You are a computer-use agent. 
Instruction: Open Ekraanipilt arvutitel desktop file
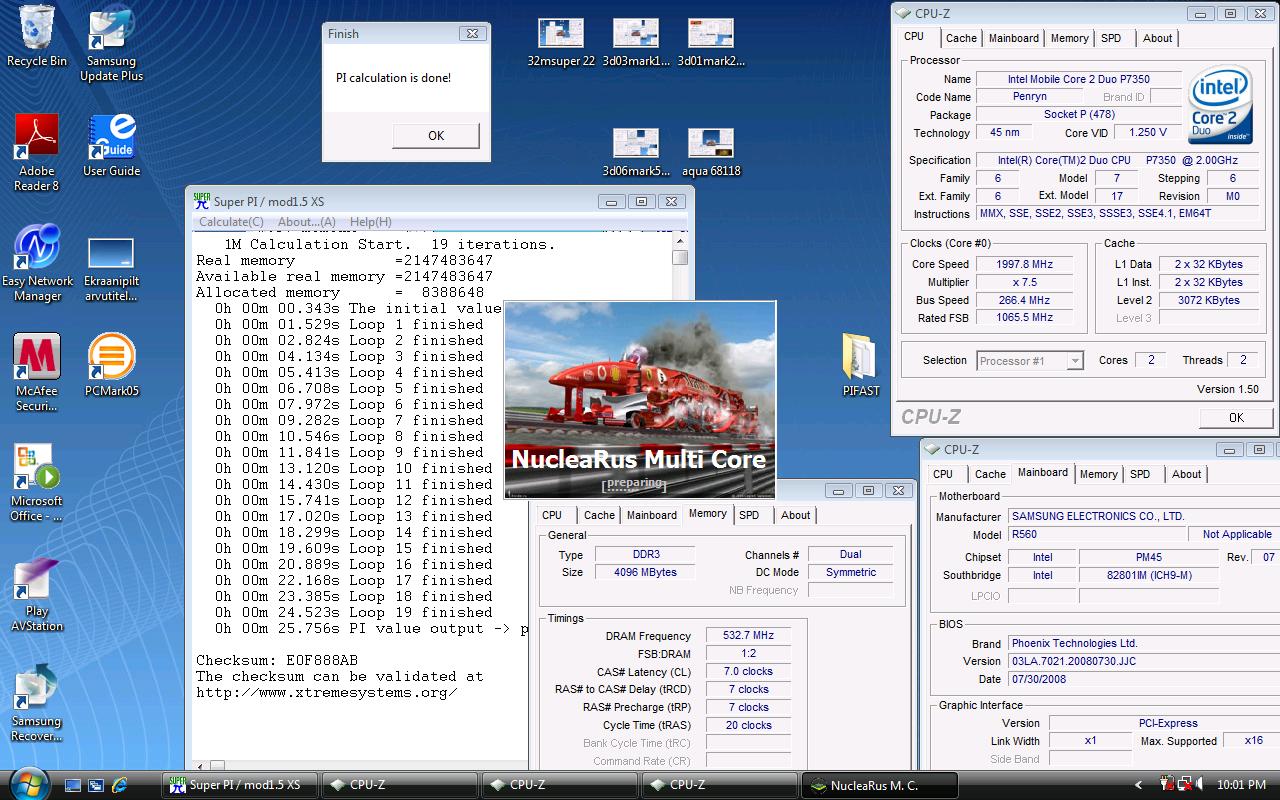coord(111,270)
